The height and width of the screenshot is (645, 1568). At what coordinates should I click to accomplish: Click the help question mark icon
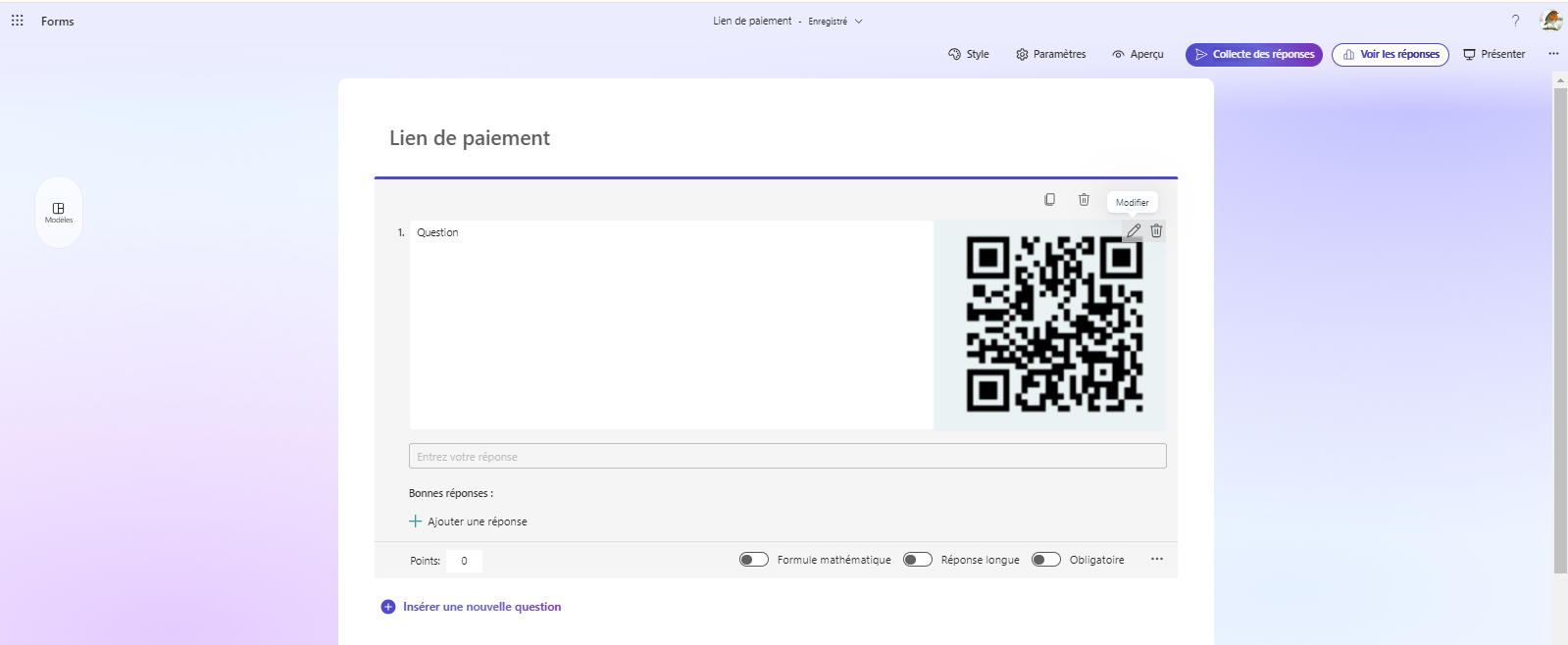pyautogui.click(x=1515, y=21)
